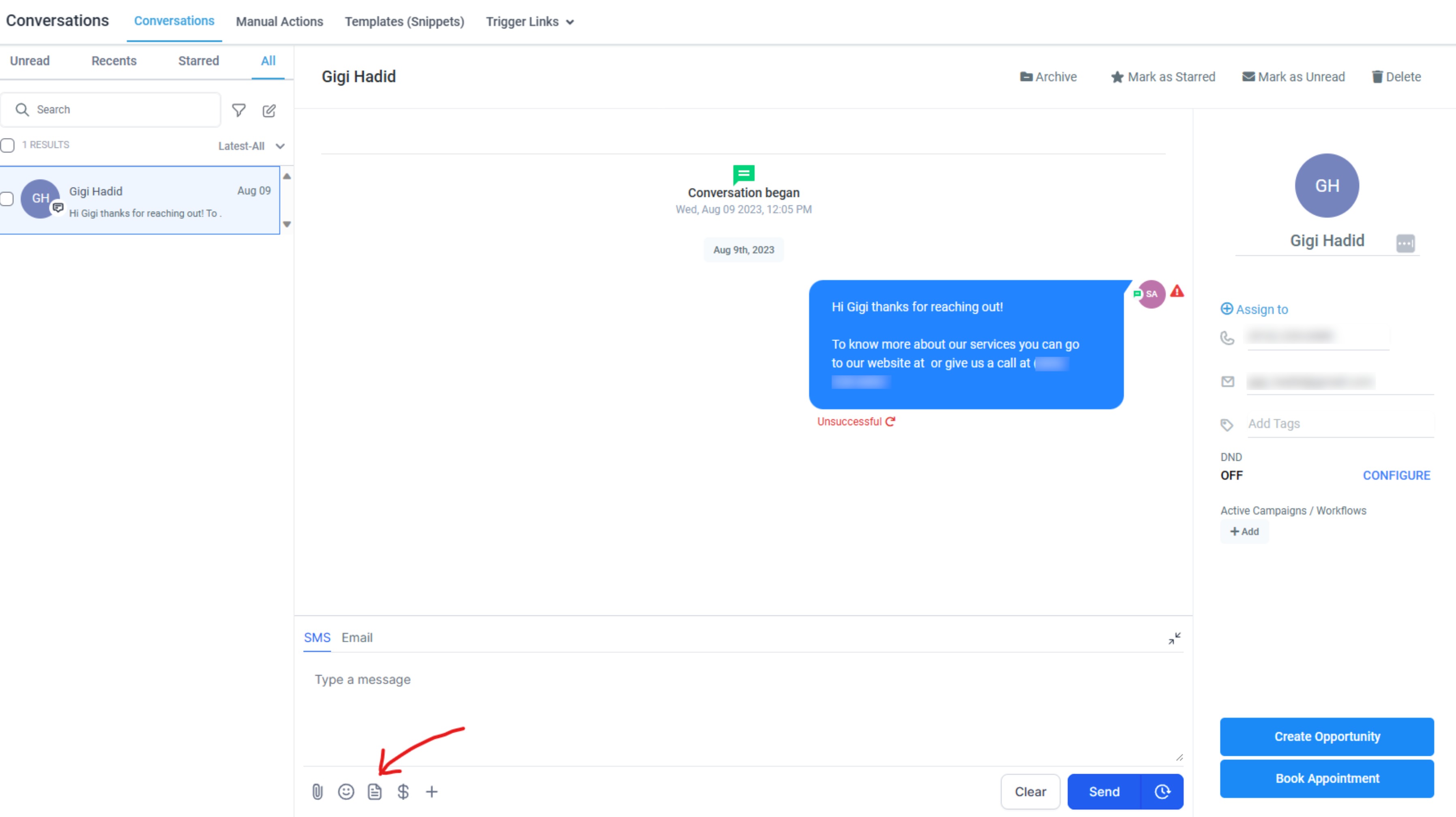
Task: Click the contact phone number field
Action: 1317,337
